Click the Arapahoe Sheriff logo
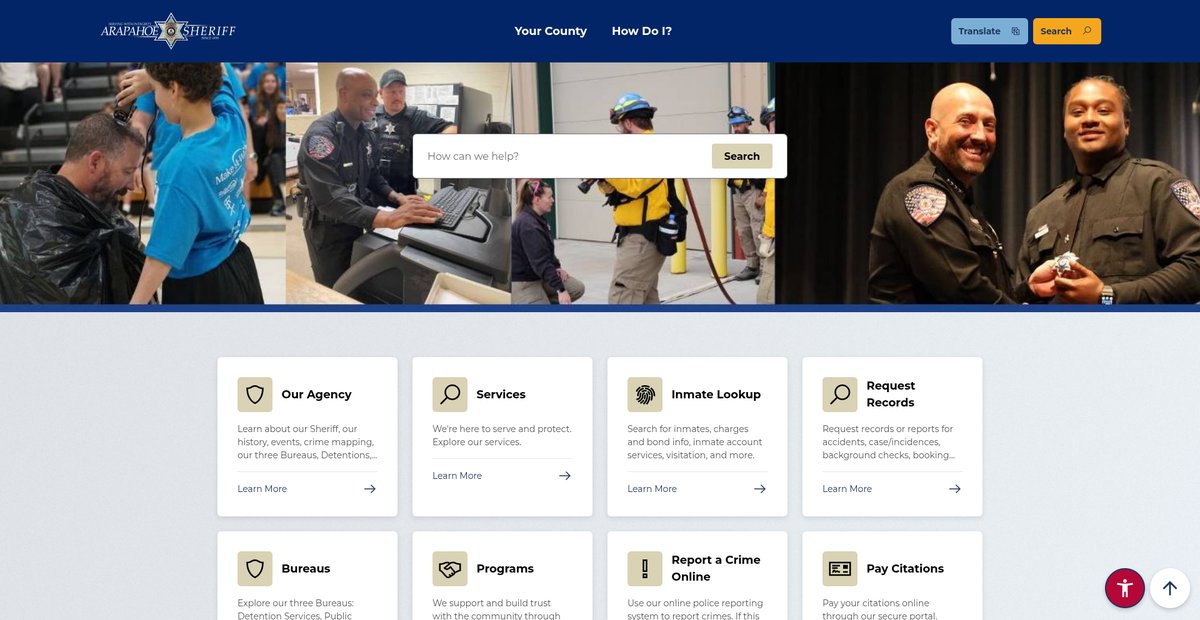 (168, 31)
